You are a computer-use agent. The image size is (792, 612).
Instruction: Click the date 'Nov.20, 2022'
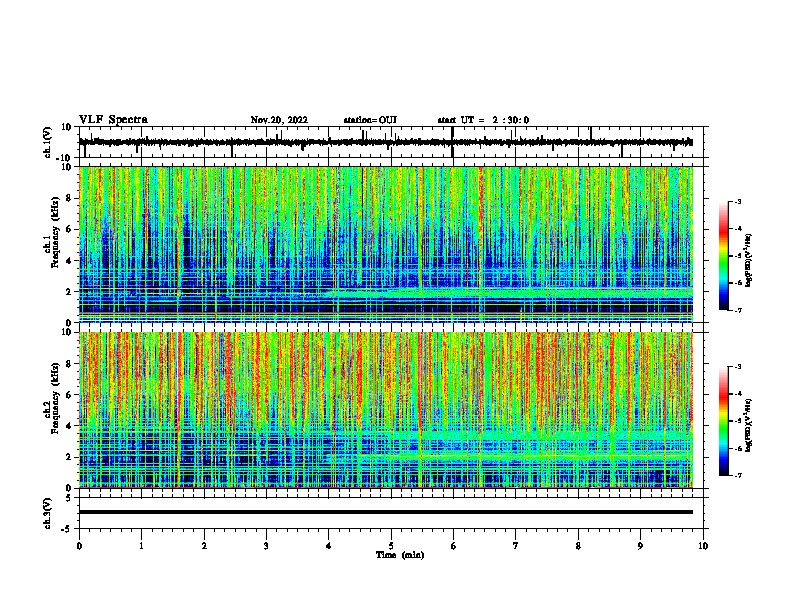(279, 120)
